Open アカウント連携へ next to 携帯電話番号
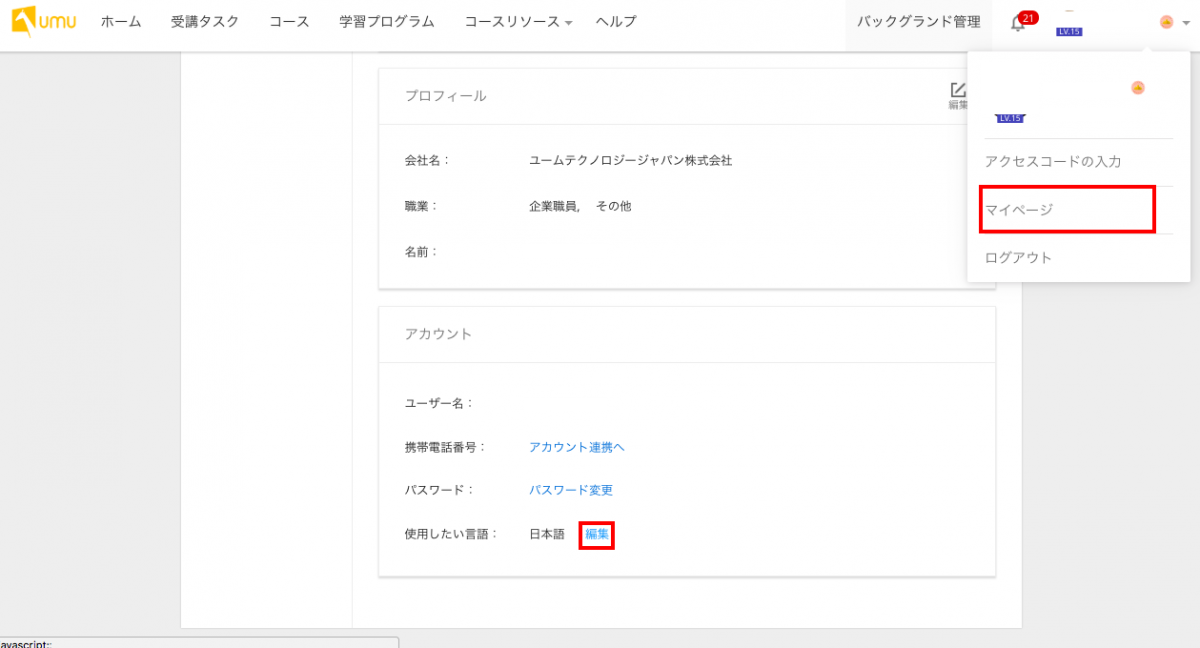Viewport: 1200px width, 648px height. [x=577, y=447]
